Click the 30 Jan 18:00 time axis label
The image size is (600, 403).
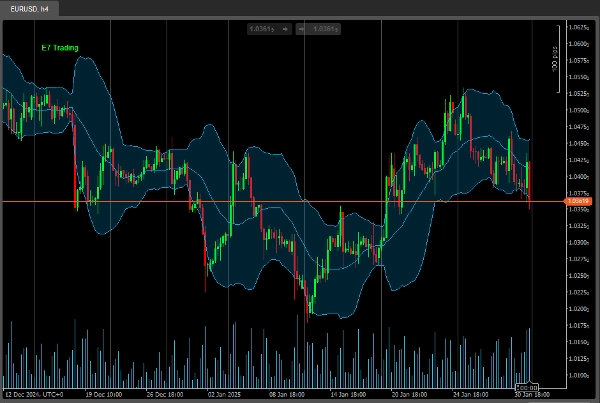[x=532, y=394]
